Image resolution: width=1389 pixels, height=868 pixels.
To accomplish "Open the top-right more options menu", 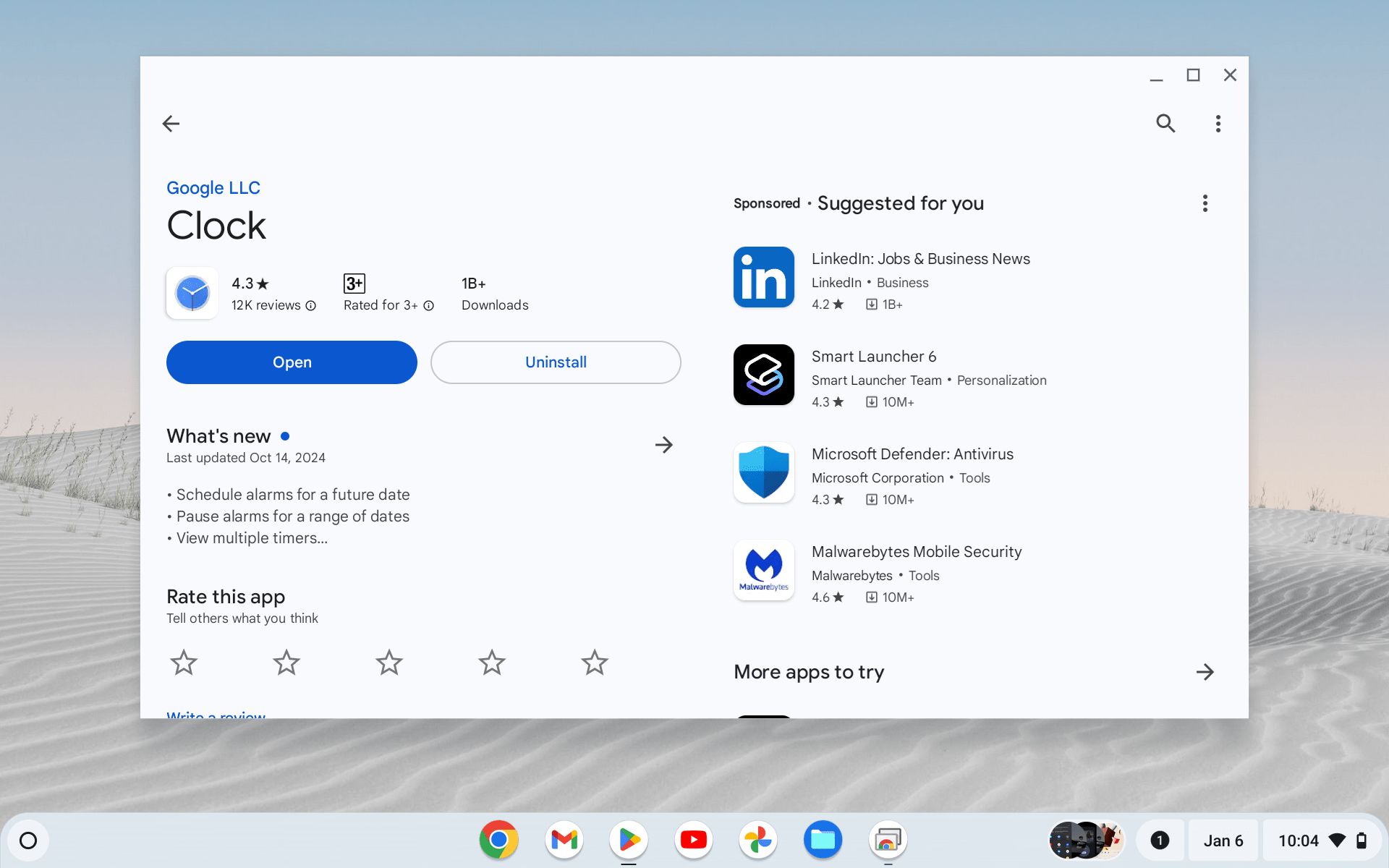I will pyautogui.click(x=1218, y=124).
